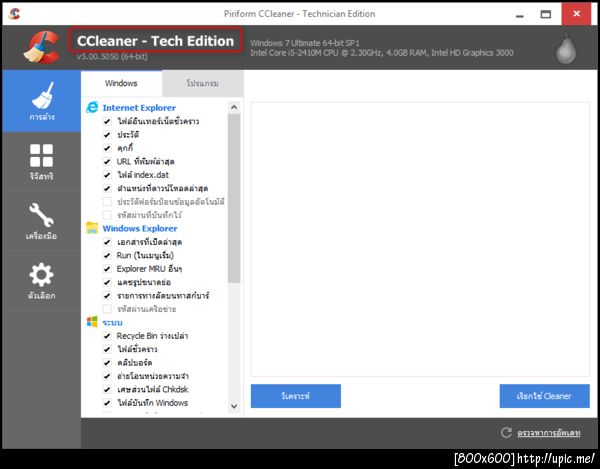Click the cleaner list scrollbar thumb
The width and height of the screenshot is (600, 469).
pos(234,198)
